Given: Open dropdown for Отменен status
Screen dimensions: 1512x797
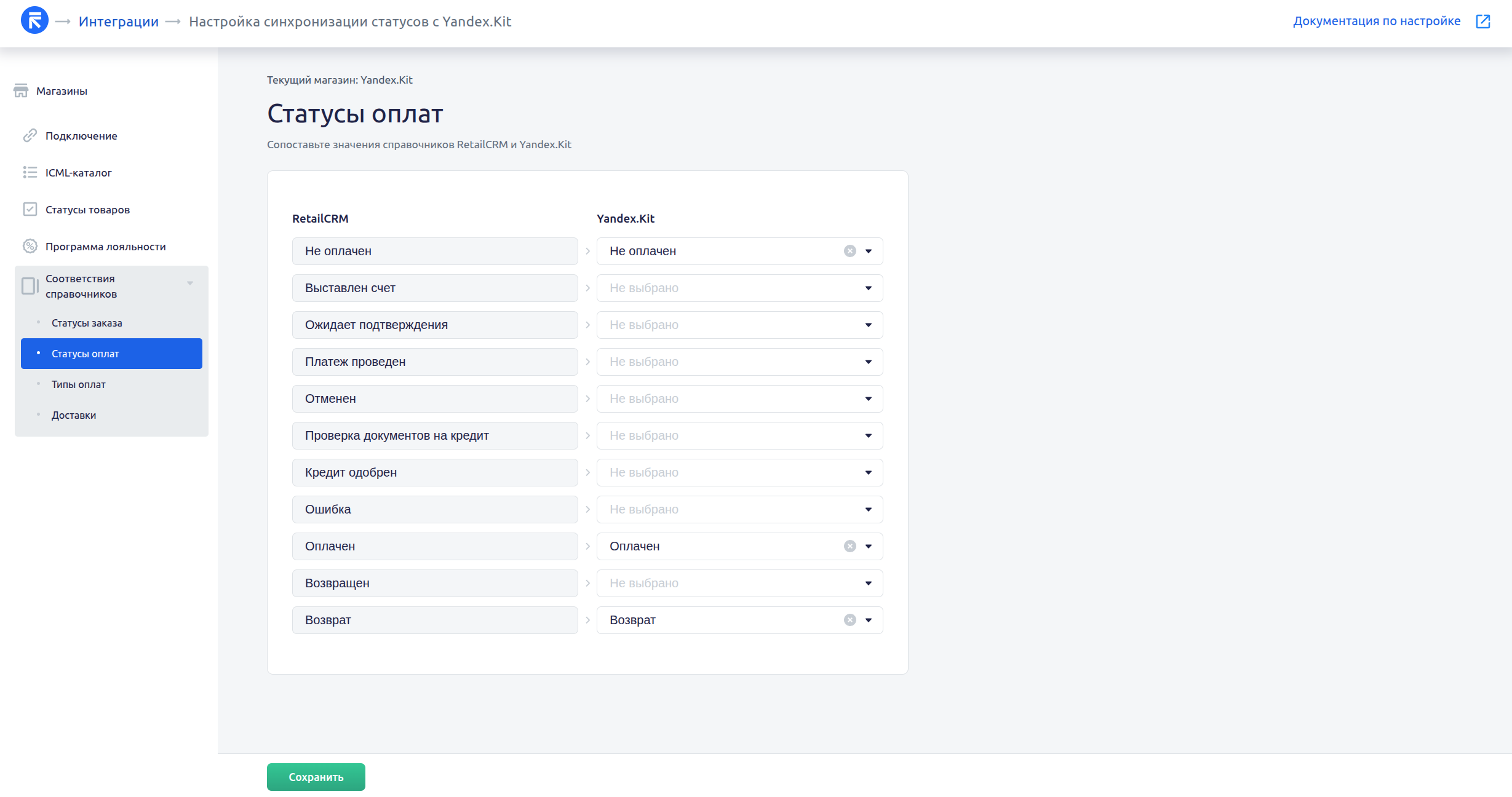Looking at the screenshot, I should [869, 398].
